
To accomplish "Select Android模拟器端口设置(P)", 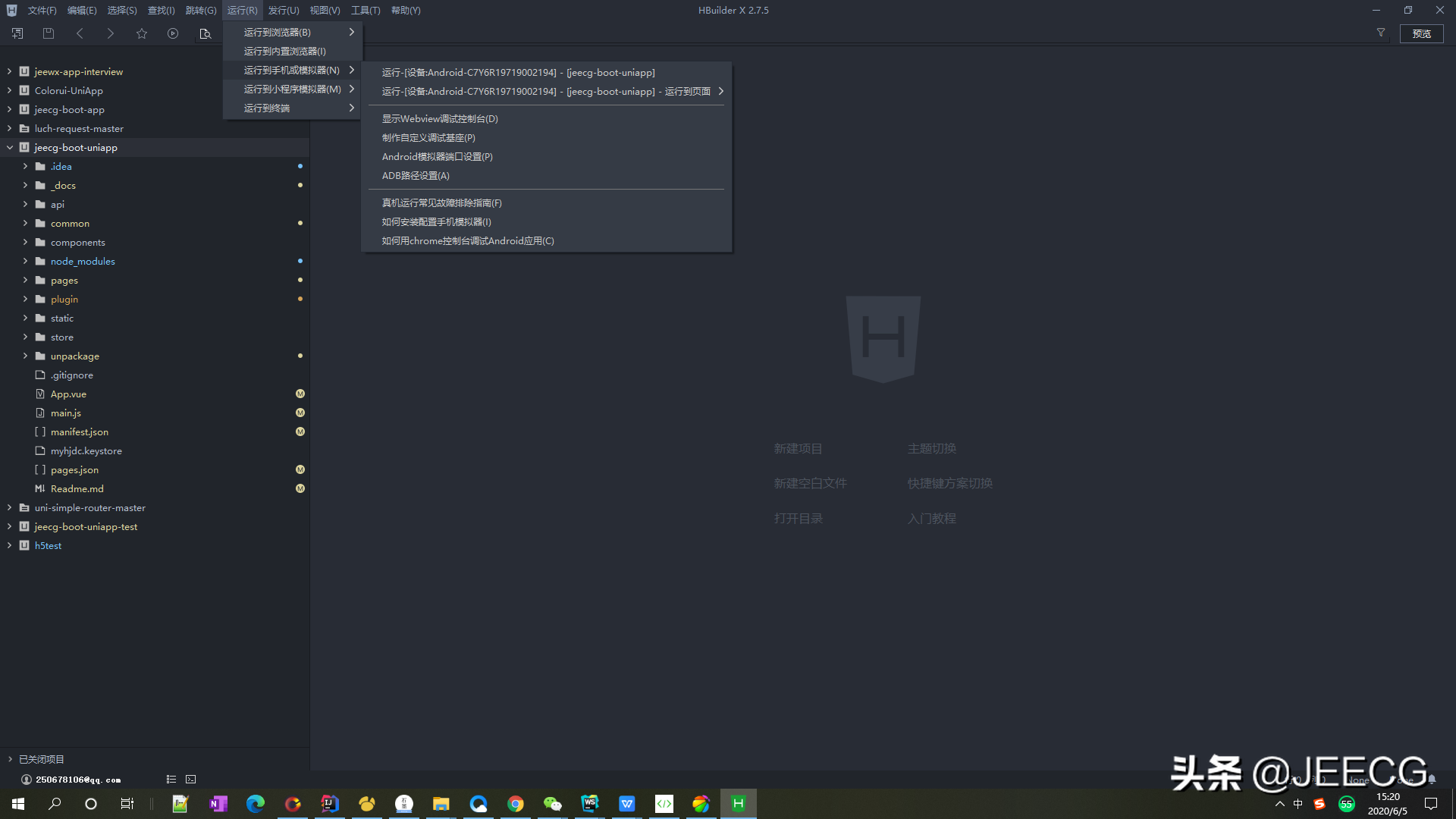I will pyautogui.click(x=546, y=156).
